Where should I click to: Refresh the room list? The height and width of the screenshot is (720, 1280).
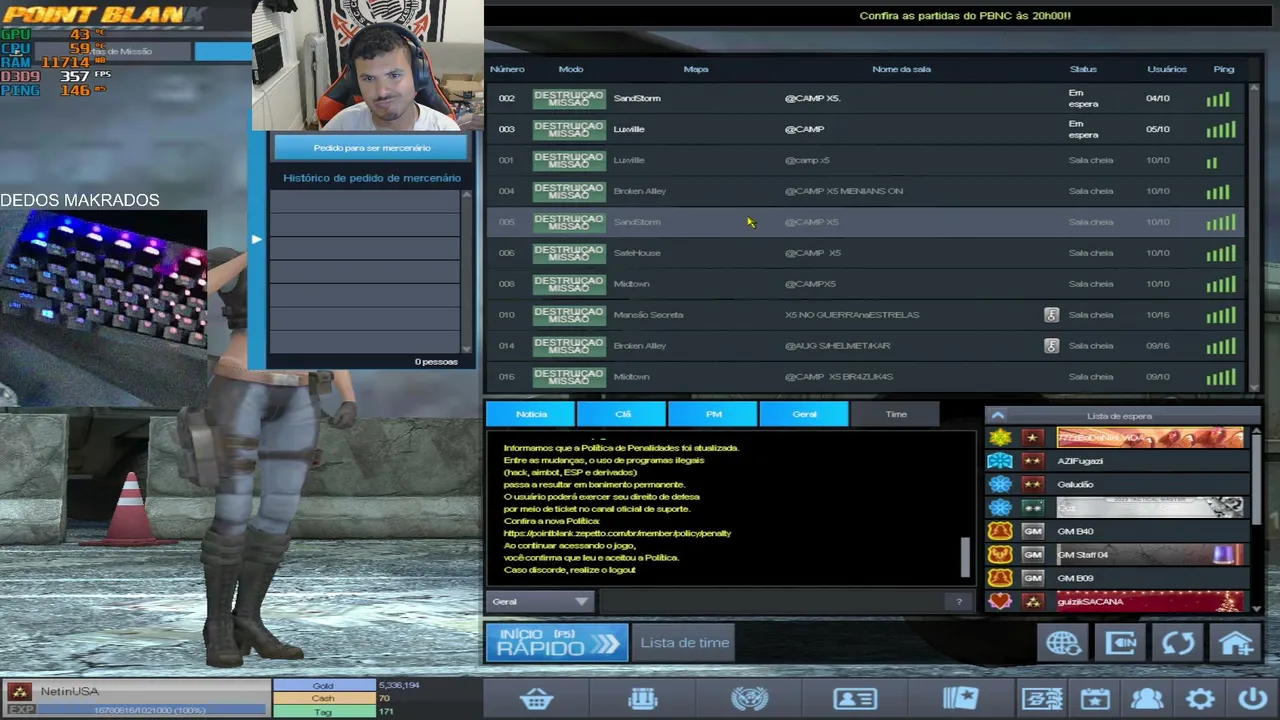click(1178, 643)
